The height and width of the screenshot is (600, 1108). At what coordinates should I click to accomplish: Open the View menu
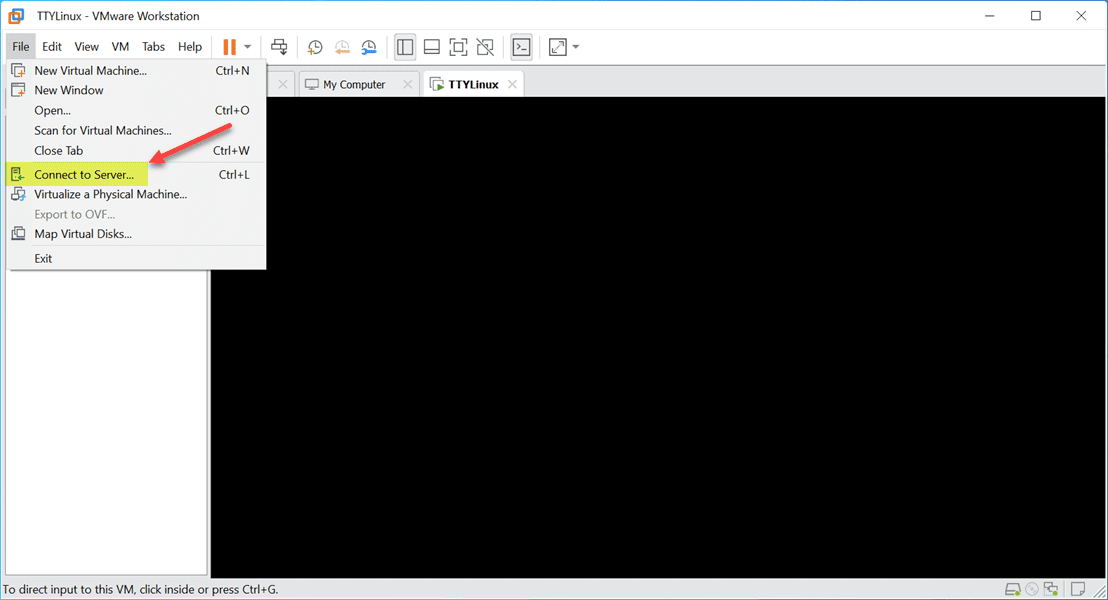point(86,47)
